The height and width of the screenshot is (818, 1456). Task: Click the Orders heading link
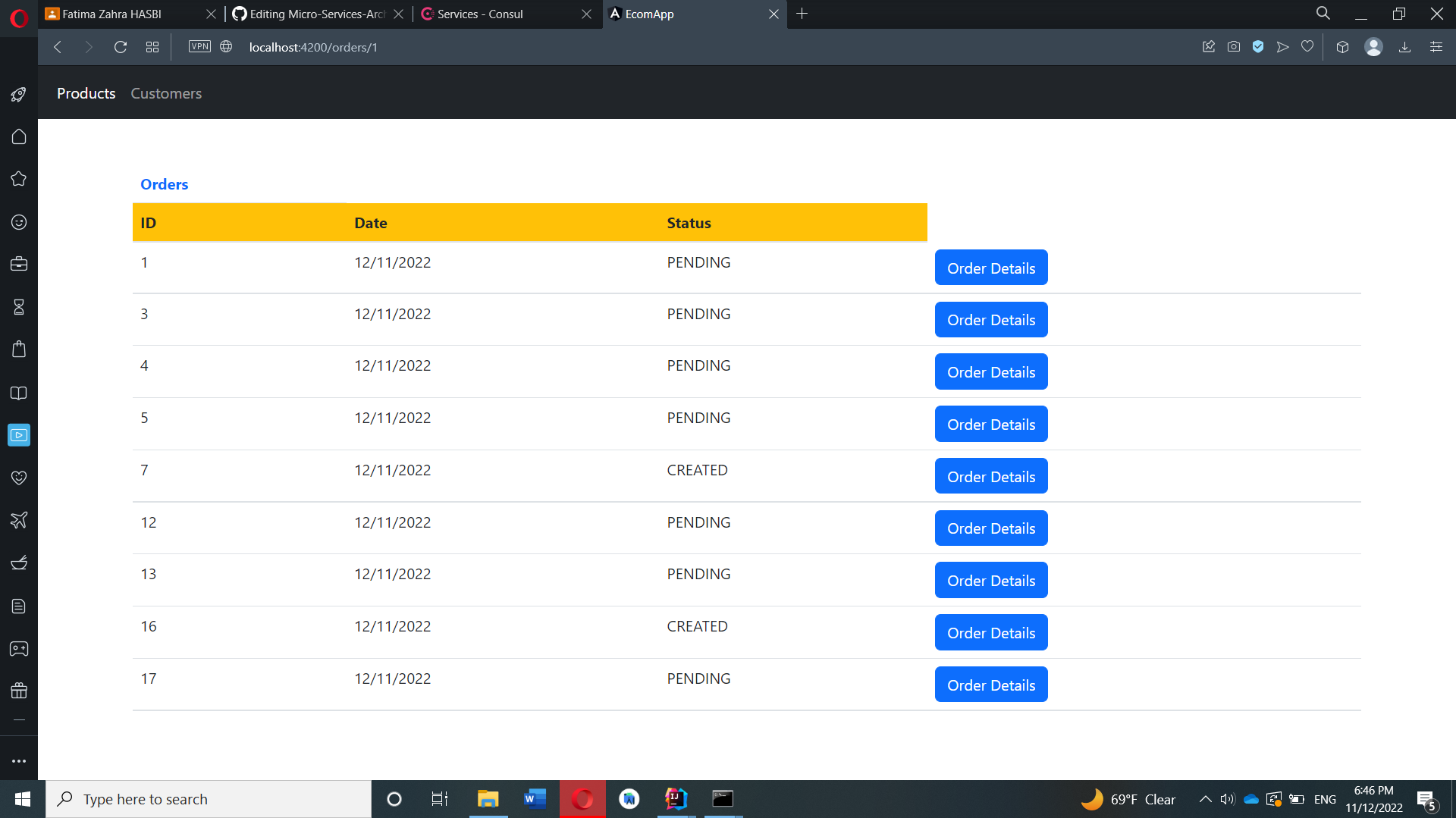coord(164,184)
